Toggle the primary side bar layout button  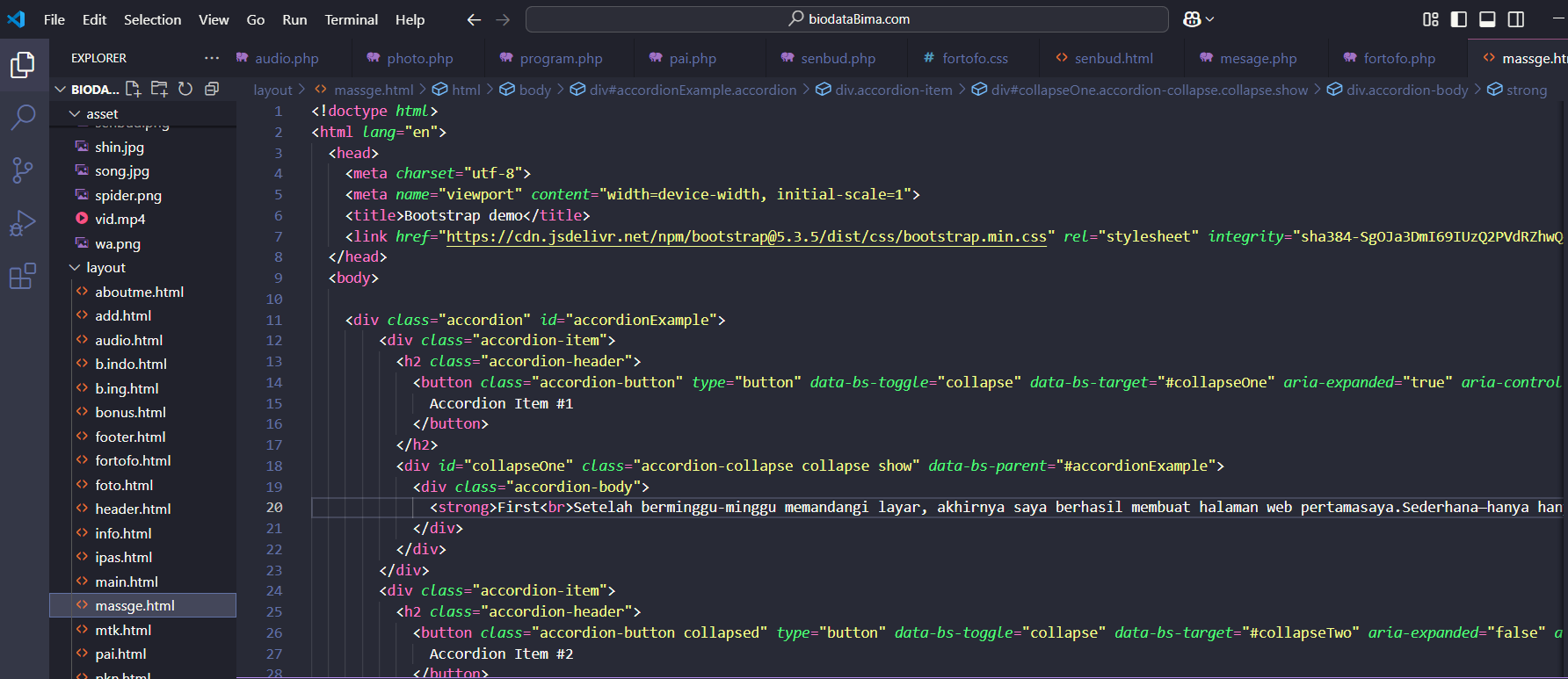[1459, 19]
